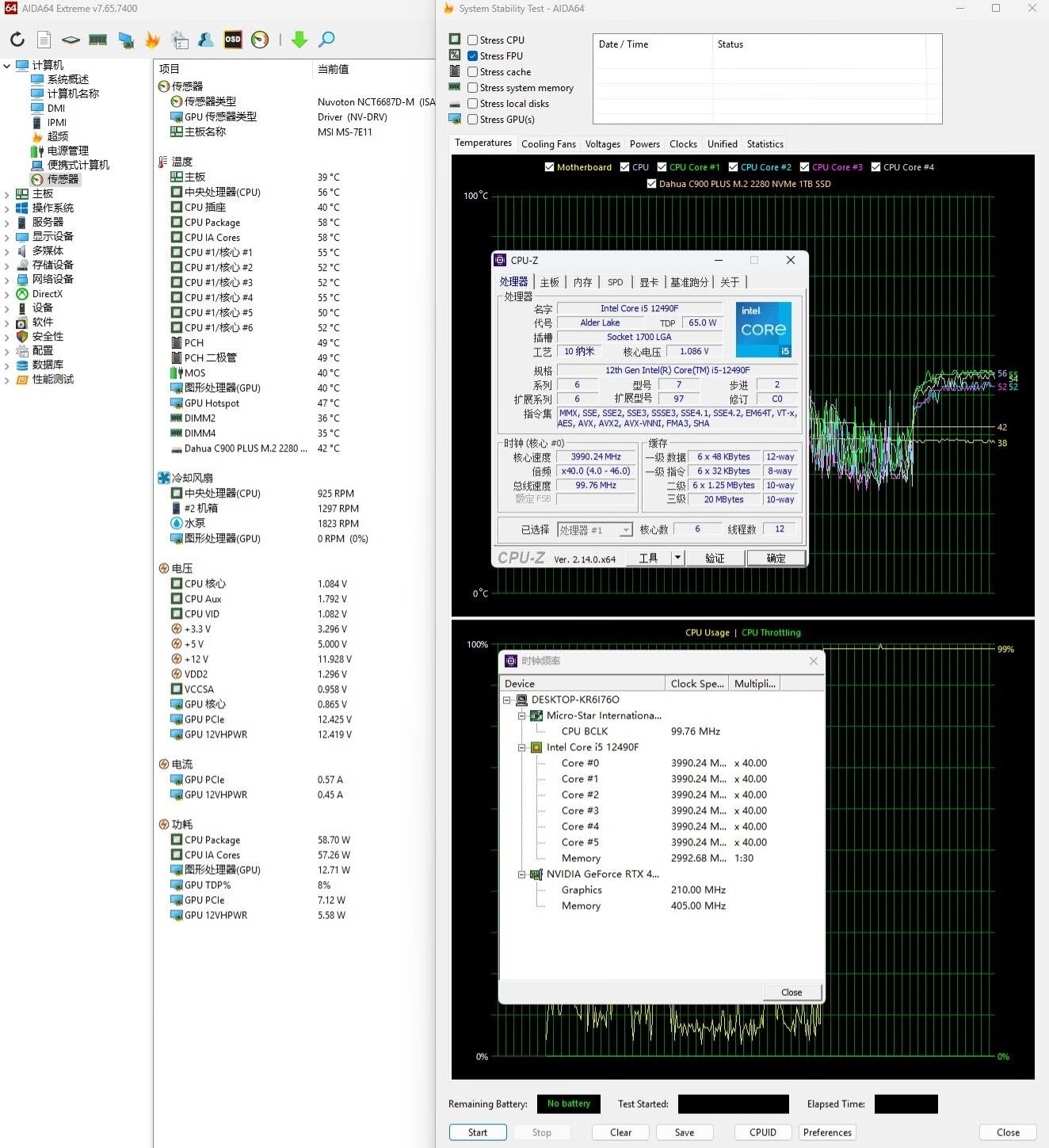Select 系统概述 in the tree
The height and width of the screenshot is (1148, 1049).
pos(68,79)
